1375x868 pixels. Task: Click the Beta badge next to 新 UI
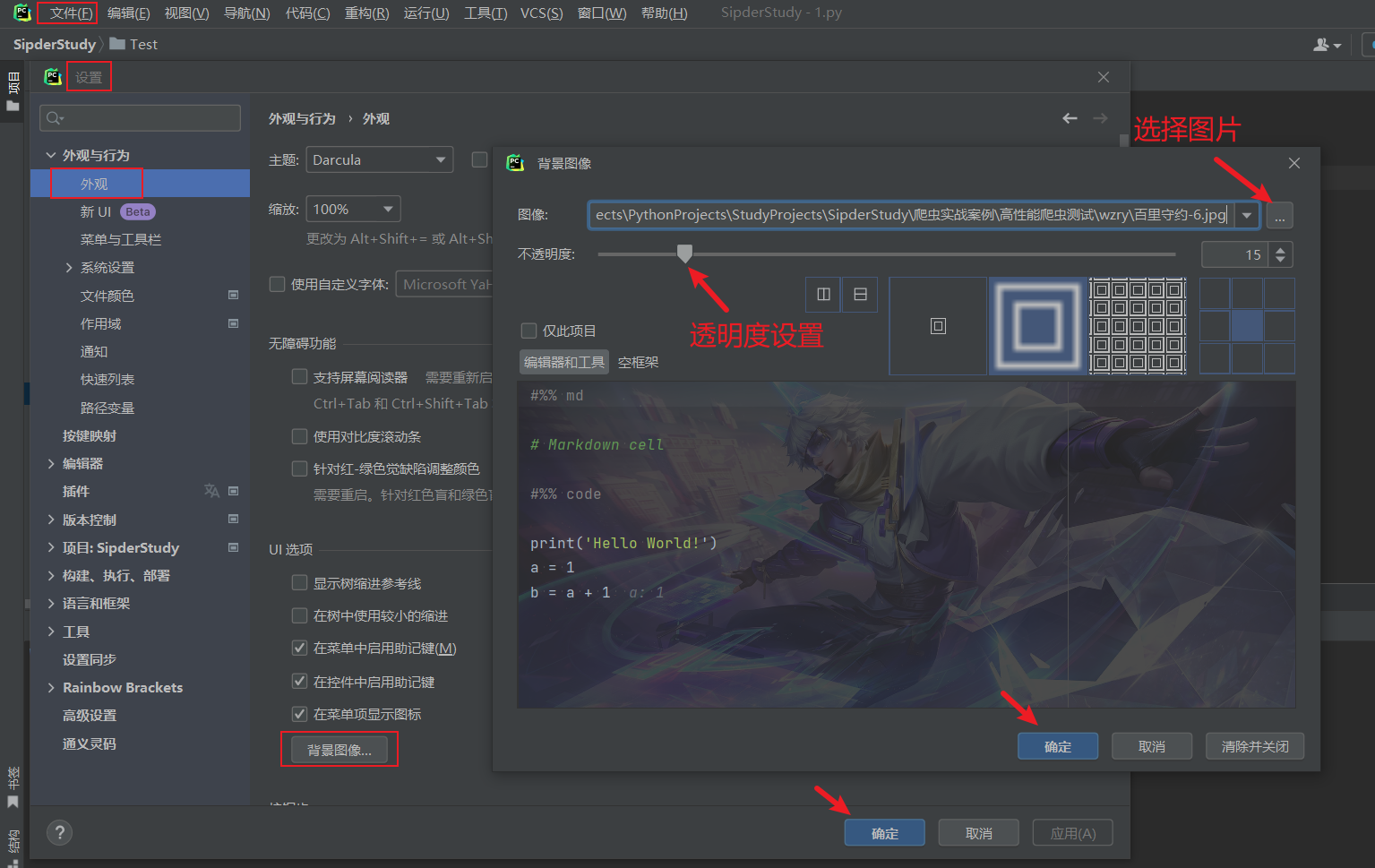coord(138,212)
